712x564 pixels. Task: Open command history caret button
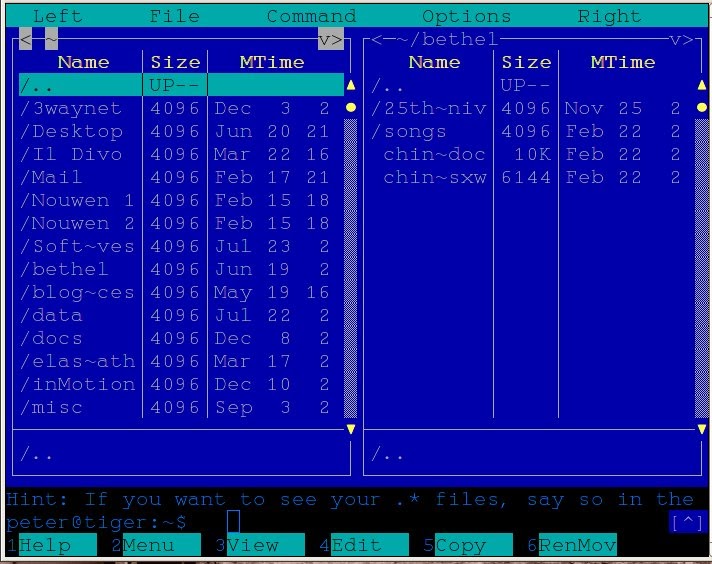pos(687,522)
